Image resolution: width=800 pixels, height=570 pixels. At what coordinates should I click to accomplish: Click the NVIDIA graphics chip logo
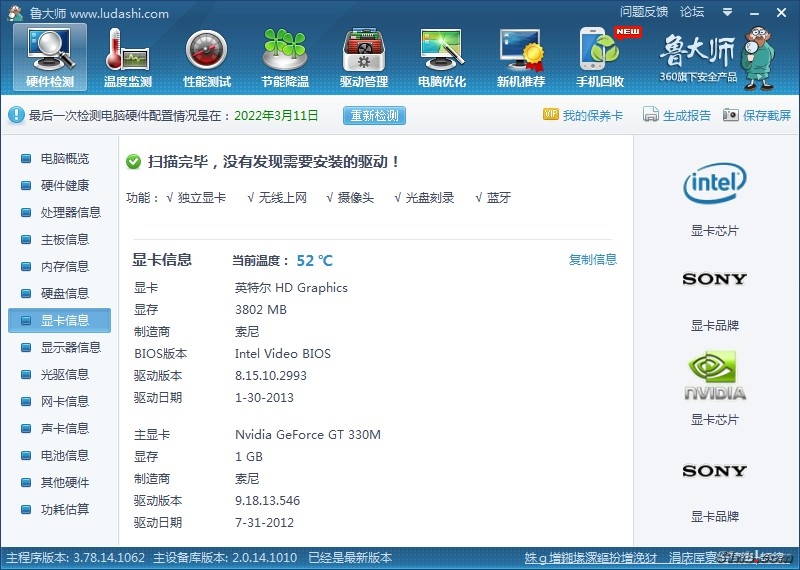714,377
